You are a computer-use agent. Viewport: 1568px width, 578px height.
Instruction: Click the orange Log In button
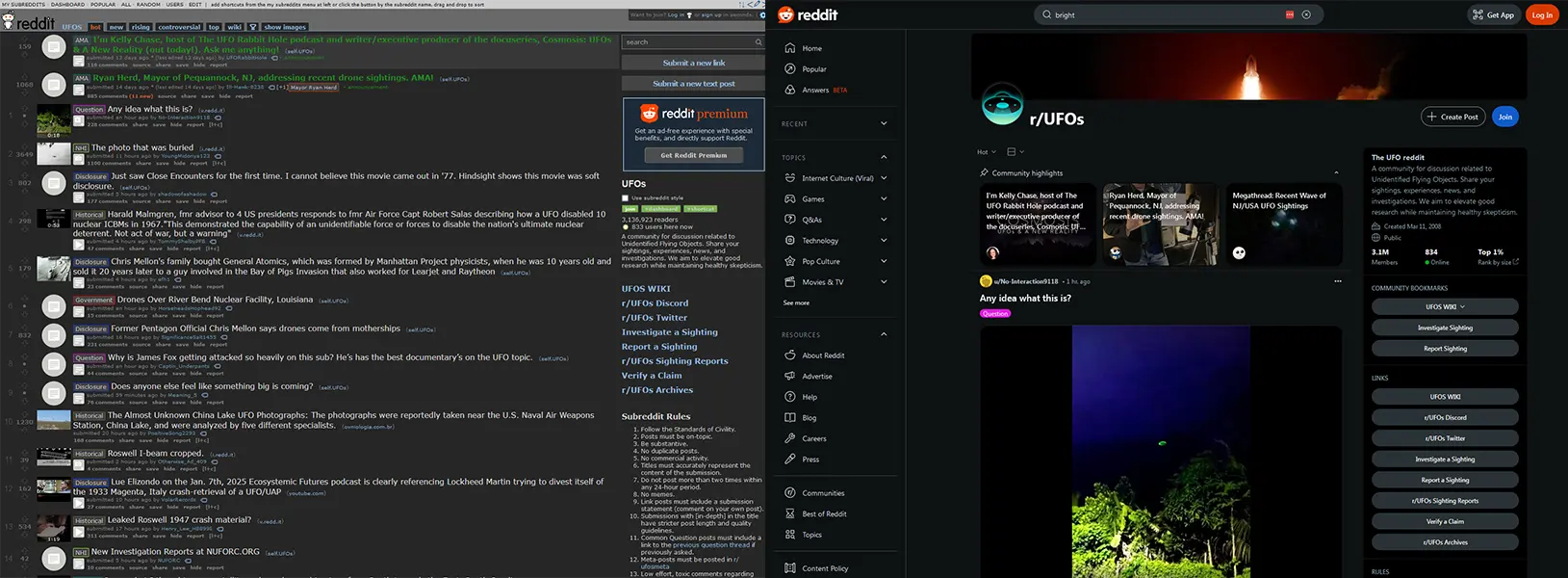click(1542, 14)
